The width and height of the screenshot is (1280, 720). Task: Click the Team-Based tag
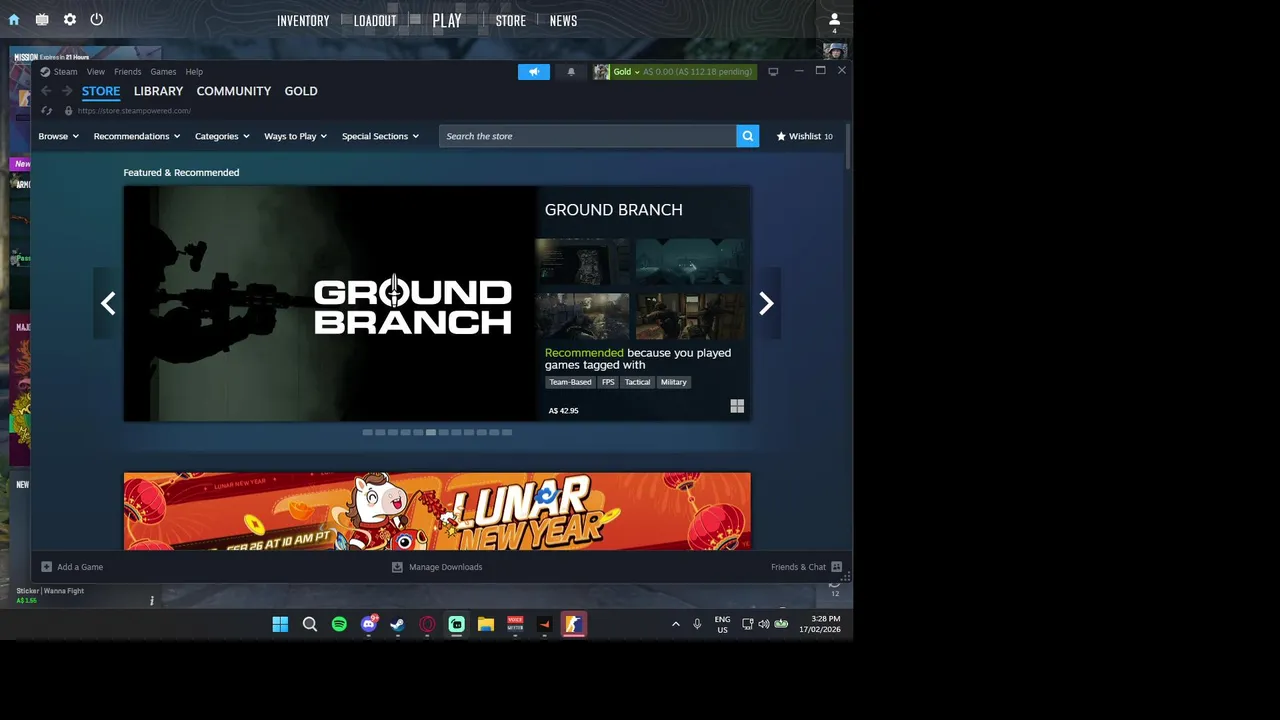[570, 382]
